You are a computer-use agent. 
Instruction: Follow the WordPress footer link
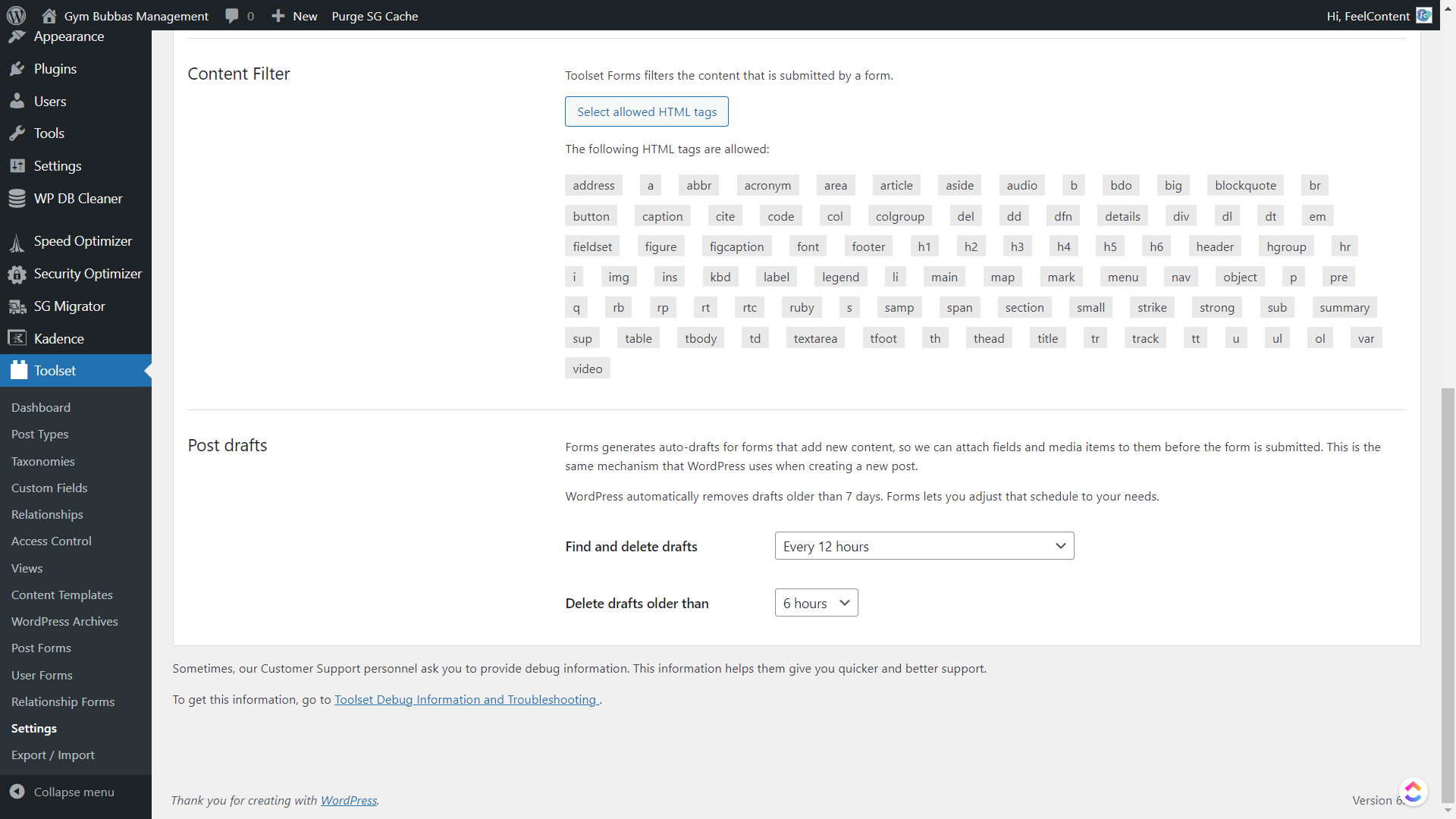(349, 800)
